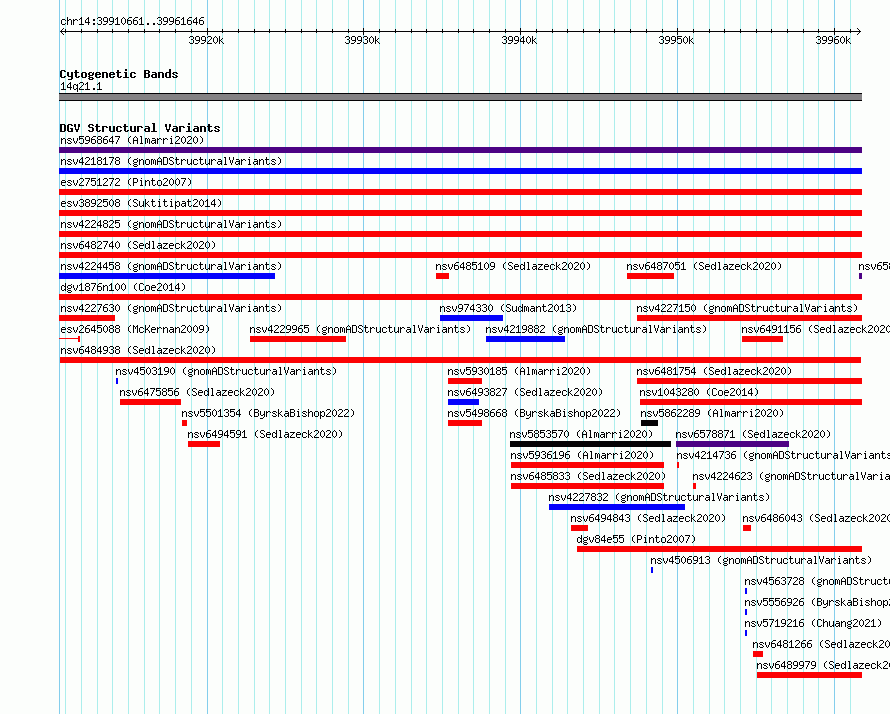Screen dimensions: 890x714
Task: Click the left arrow on the ruler
Action: (62, 31)
